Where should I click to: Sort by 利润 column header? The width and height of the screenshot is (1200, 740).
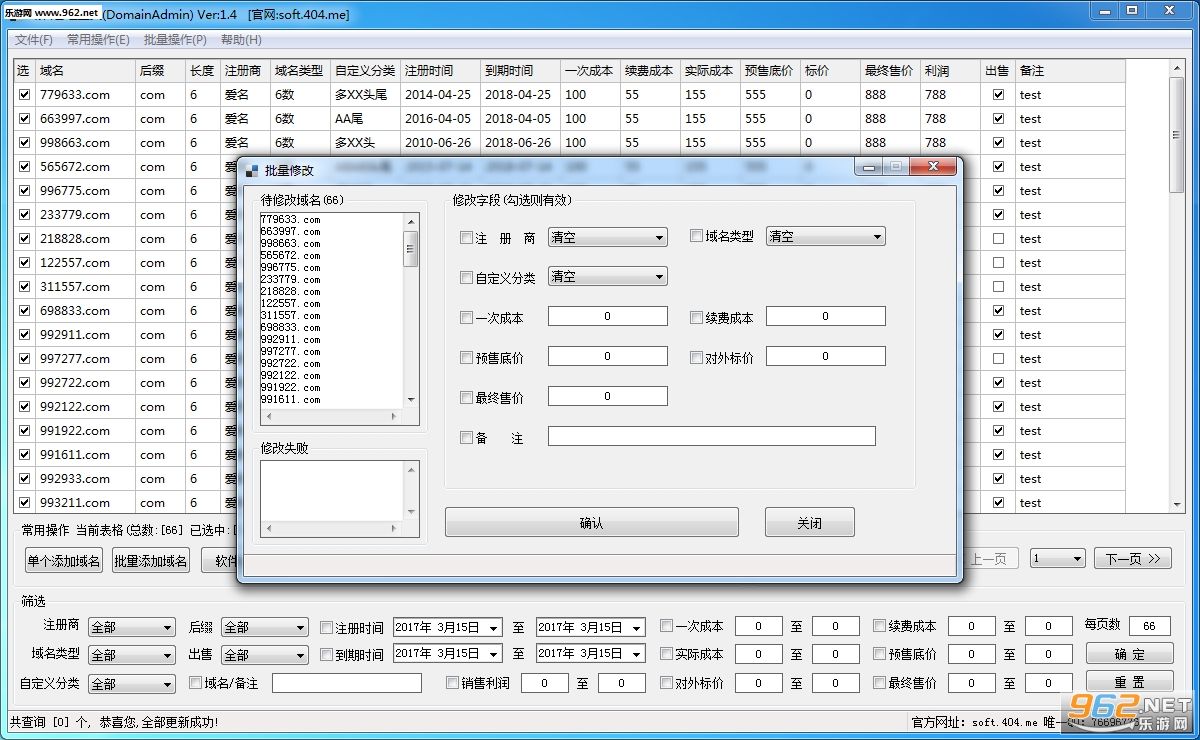point(951,71)
